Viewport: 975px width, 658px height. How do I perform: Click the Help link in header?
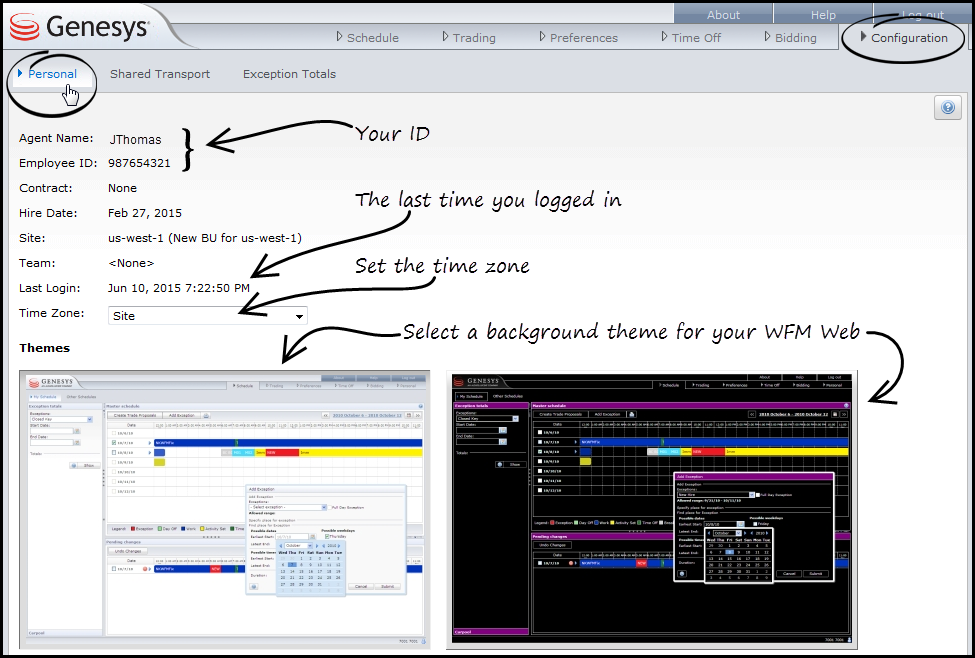pos(823,15)
